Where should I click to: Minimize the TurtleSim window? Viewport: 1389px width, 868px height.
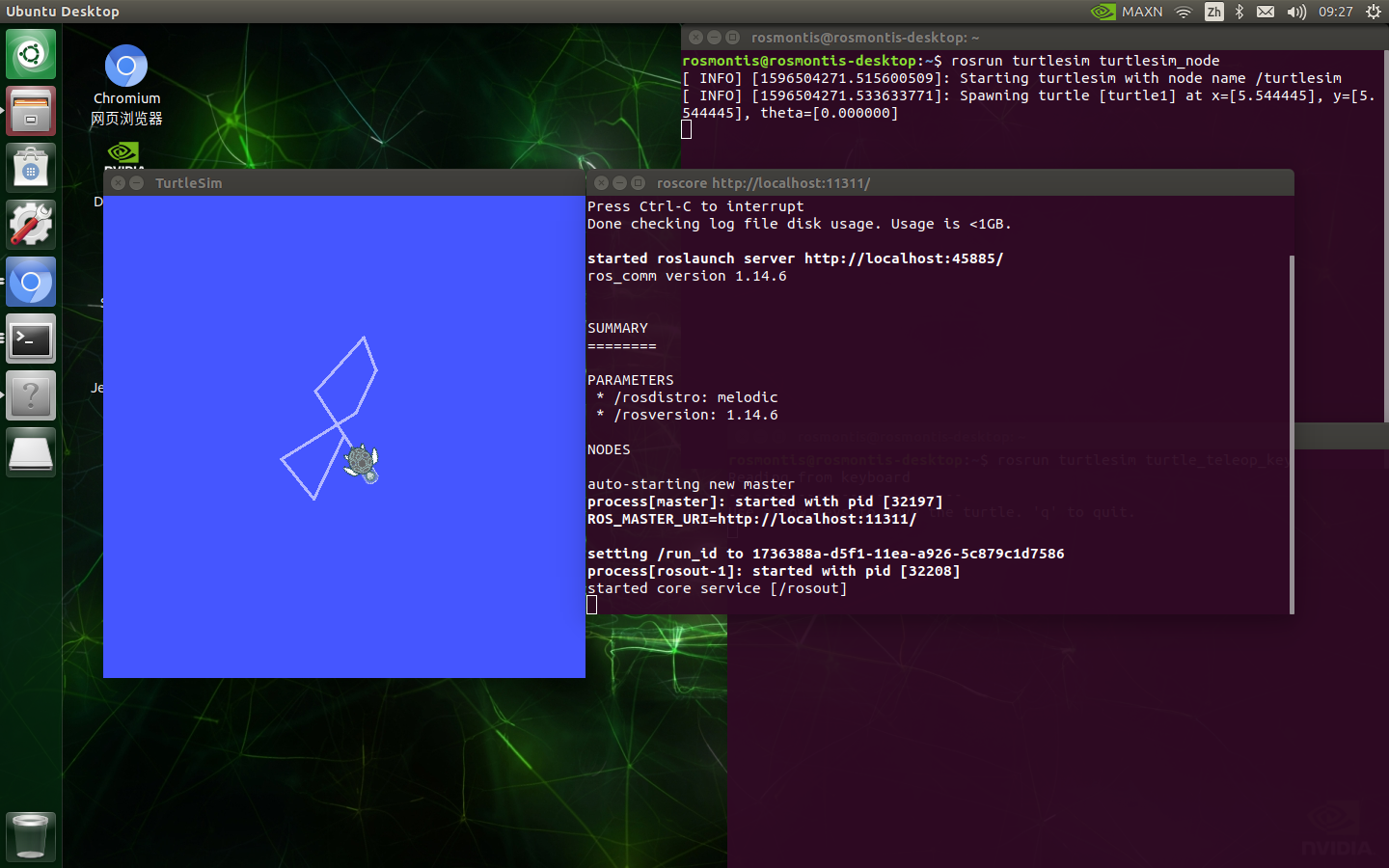(136, 183)
